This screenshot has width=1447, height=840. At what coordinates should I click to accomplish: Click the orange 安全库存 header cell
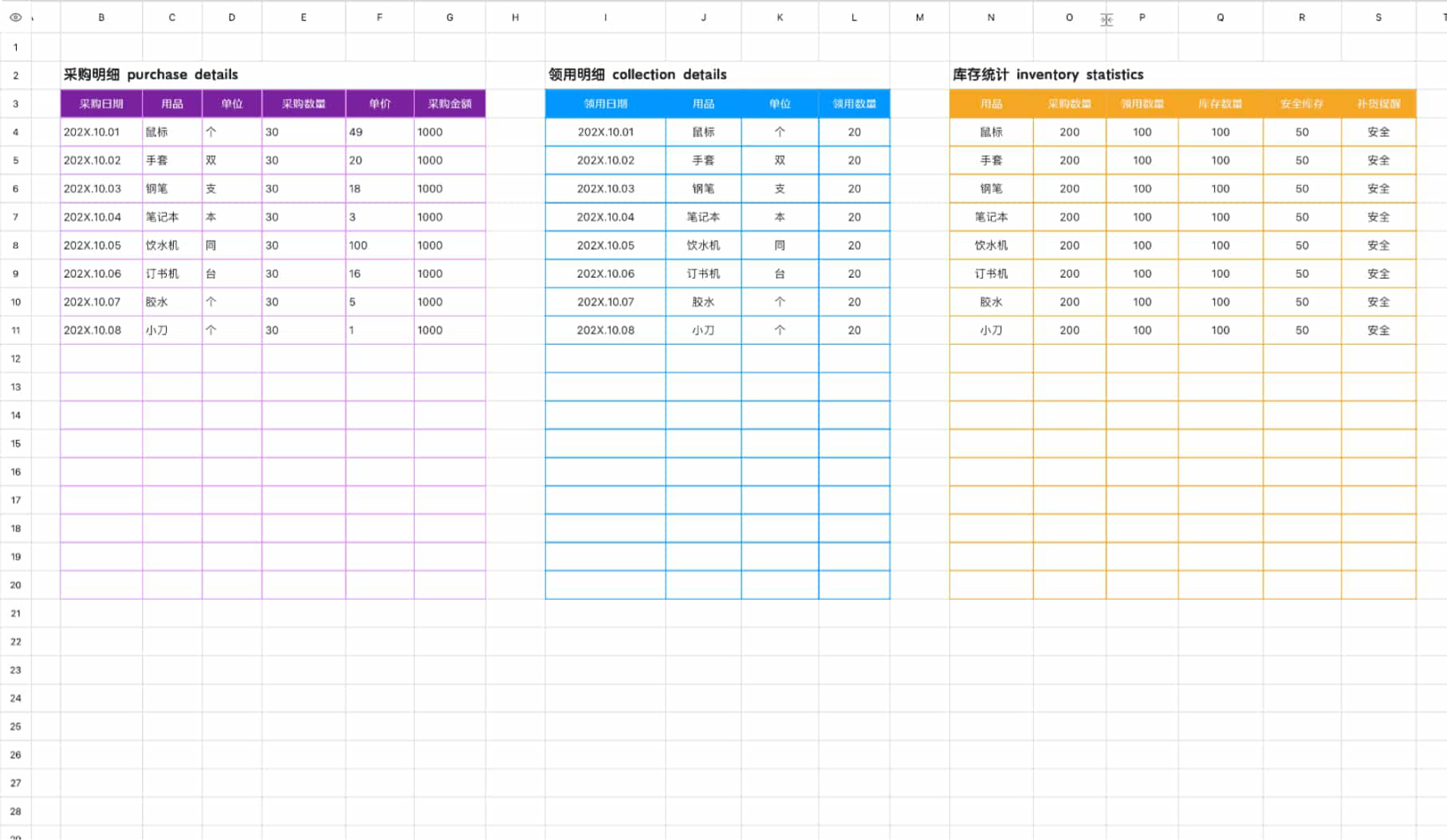1302,103
